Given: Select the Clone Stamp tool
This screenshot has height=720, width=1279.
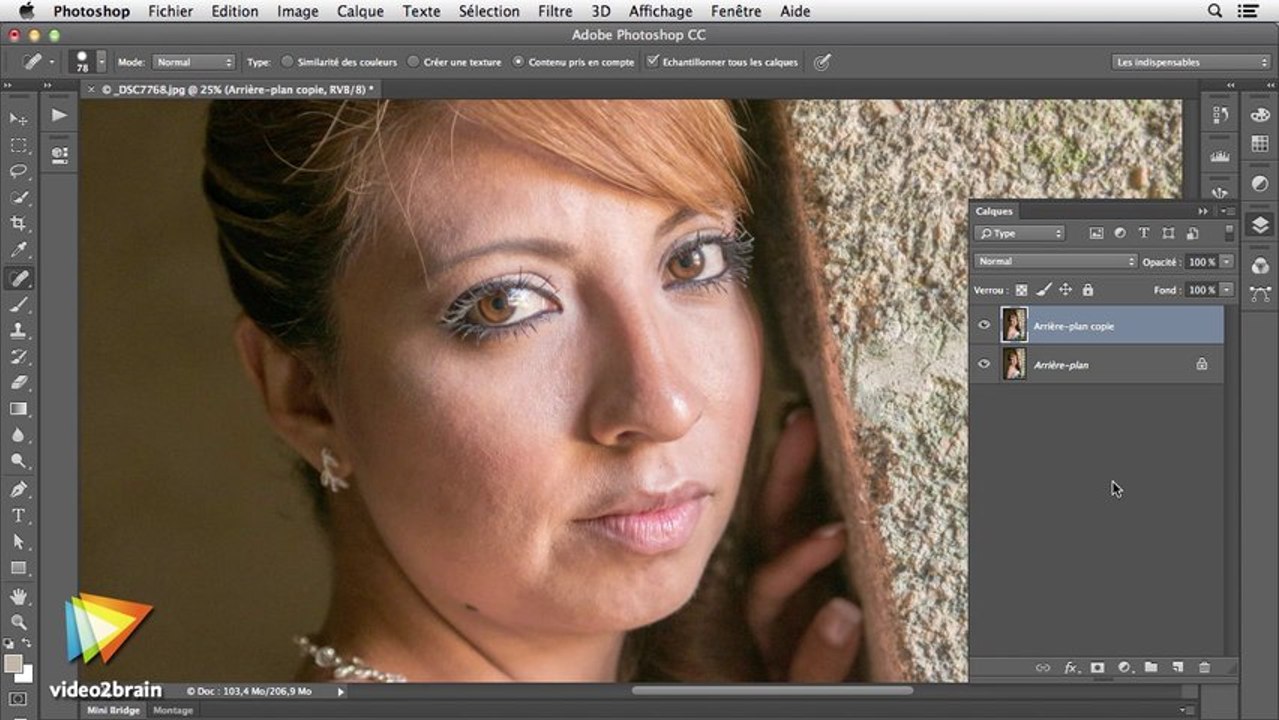Looking at the screenshot, I should (19, 331).
